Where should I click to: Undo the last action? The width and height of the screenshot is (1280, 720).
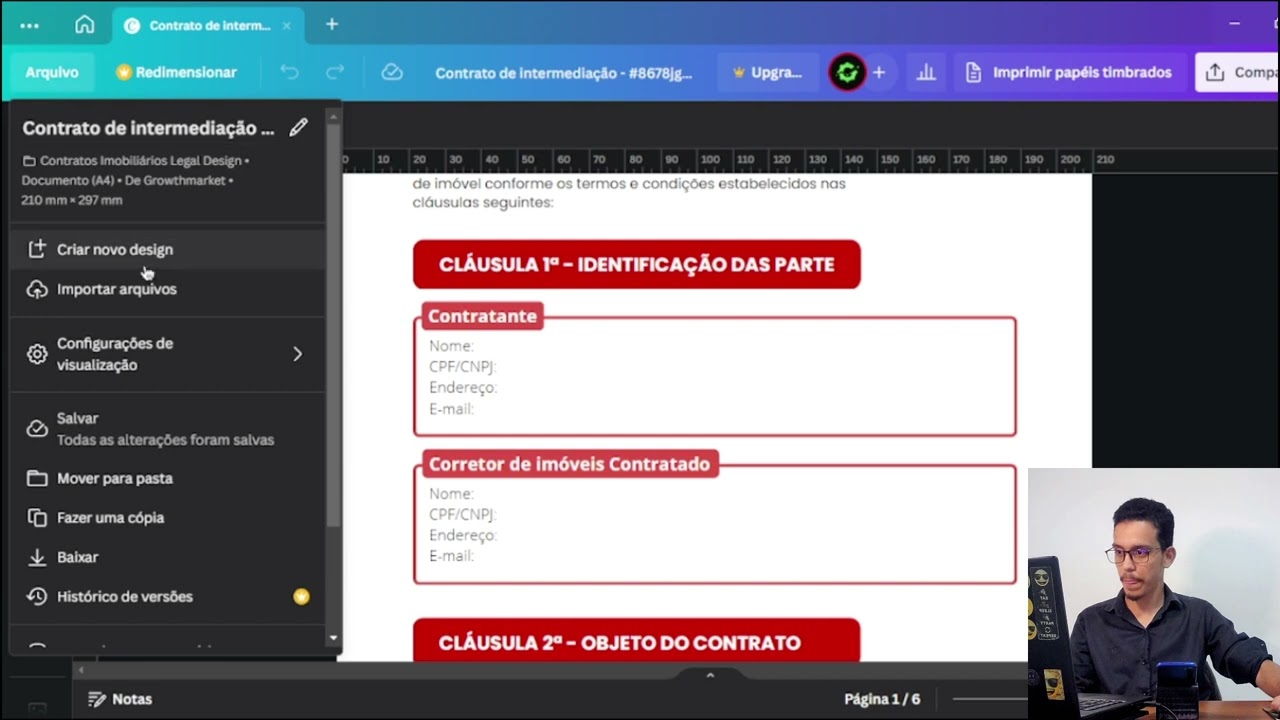pos(289,72)
